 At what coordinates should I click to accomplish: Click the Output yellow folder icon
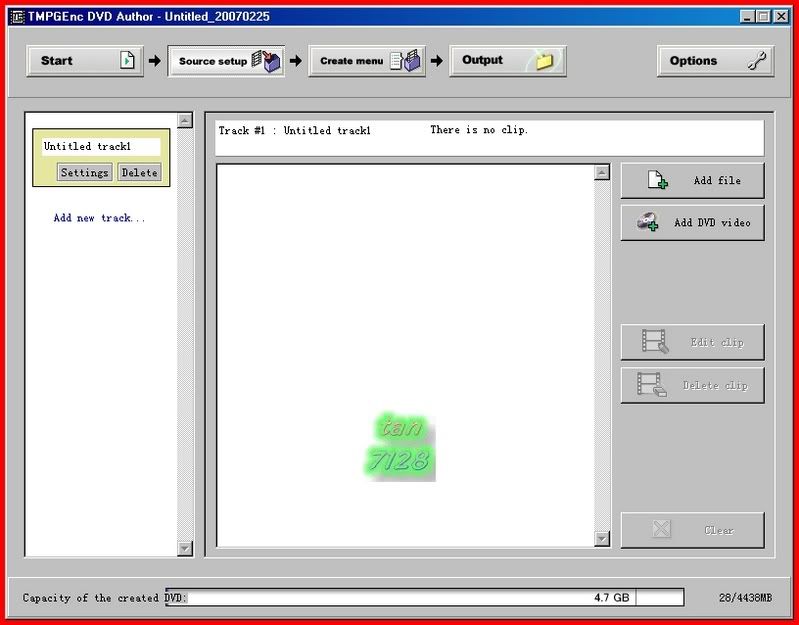point(545,61)
